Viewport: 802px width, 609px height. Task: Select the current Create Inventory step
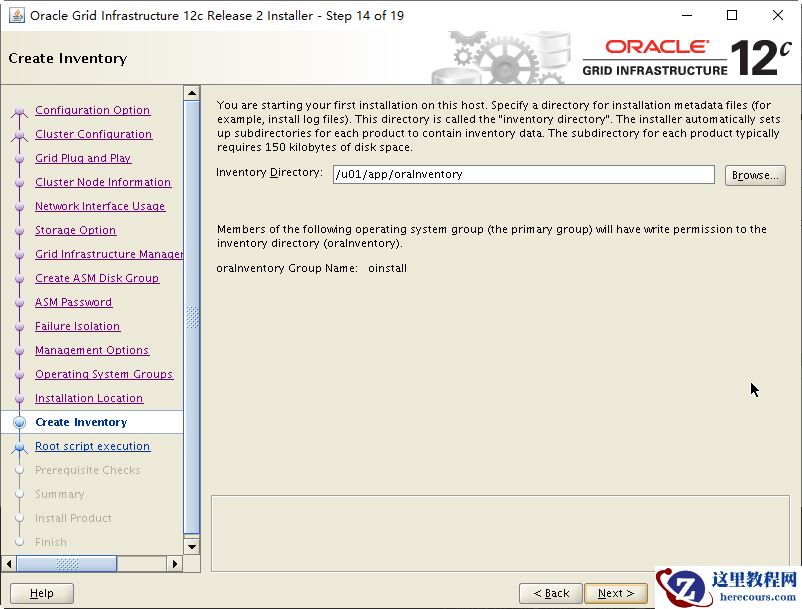click(x=81, y=422)
